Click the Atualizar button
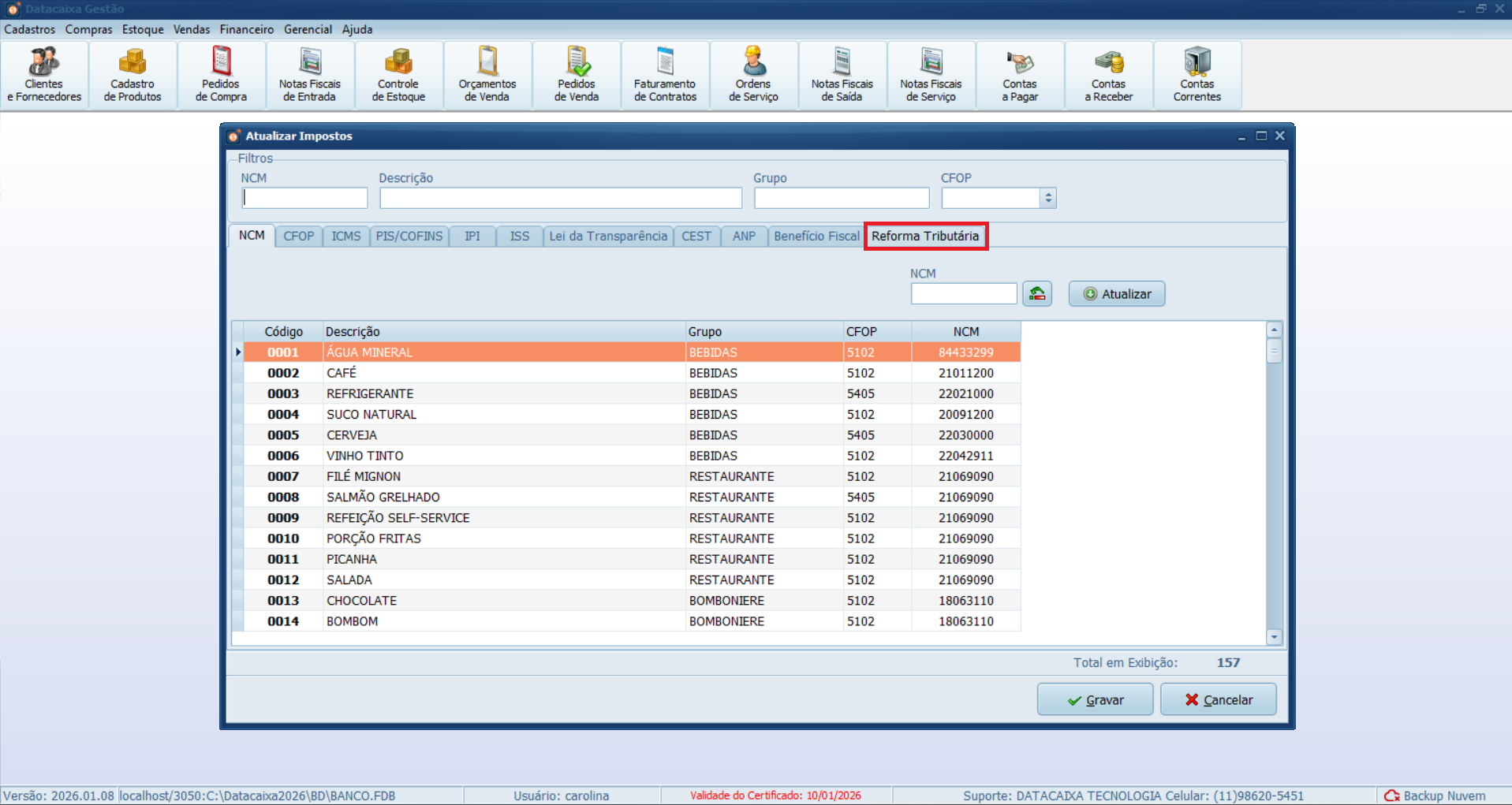 tap(1117, 294)
